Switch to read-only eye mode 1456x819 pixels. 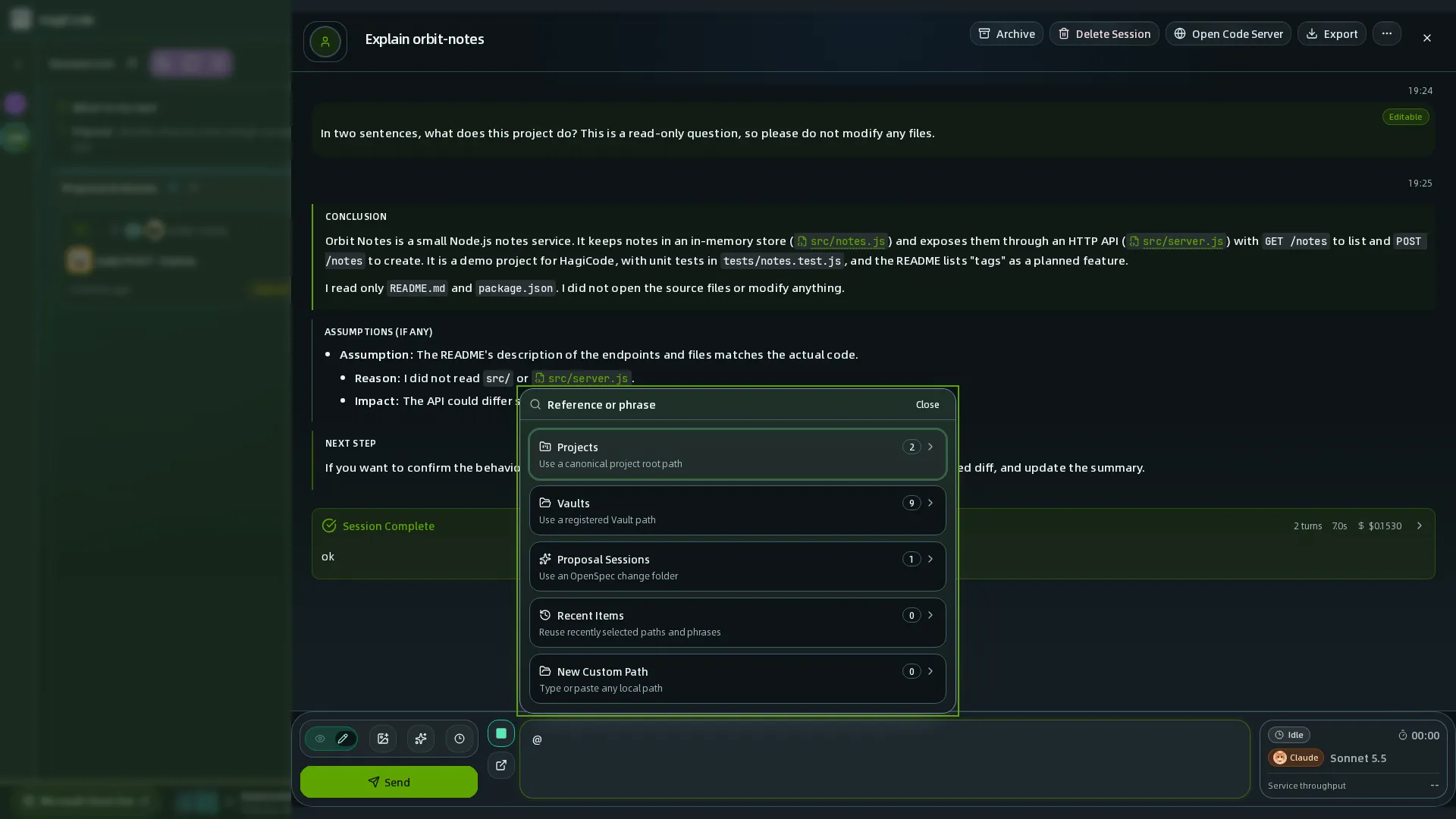coord(319,739)
